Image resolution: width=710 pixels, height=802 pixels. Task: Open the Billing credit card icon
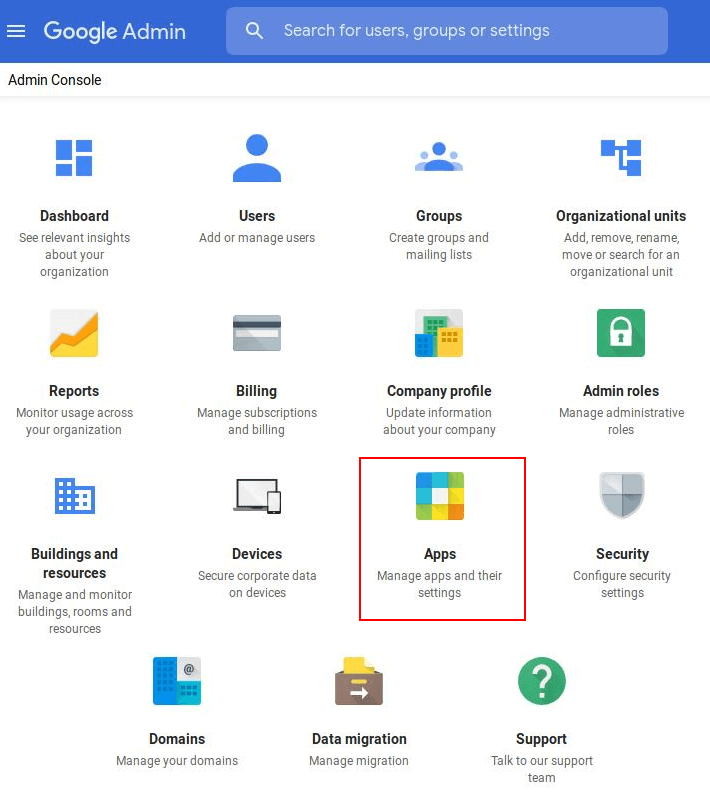(x=257, y=333)
